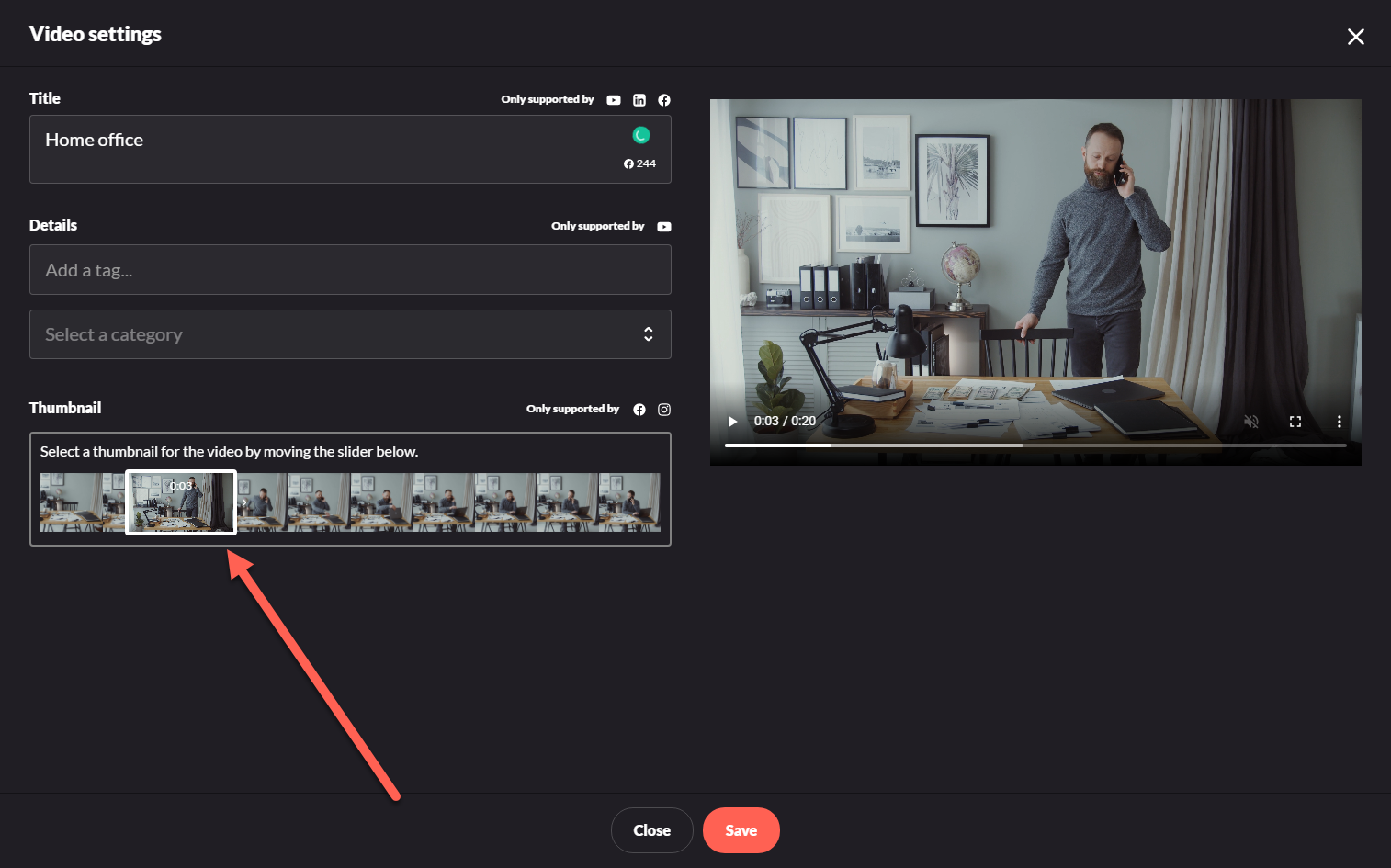Click the LinkedIn icon beside Title

point(639,100)
